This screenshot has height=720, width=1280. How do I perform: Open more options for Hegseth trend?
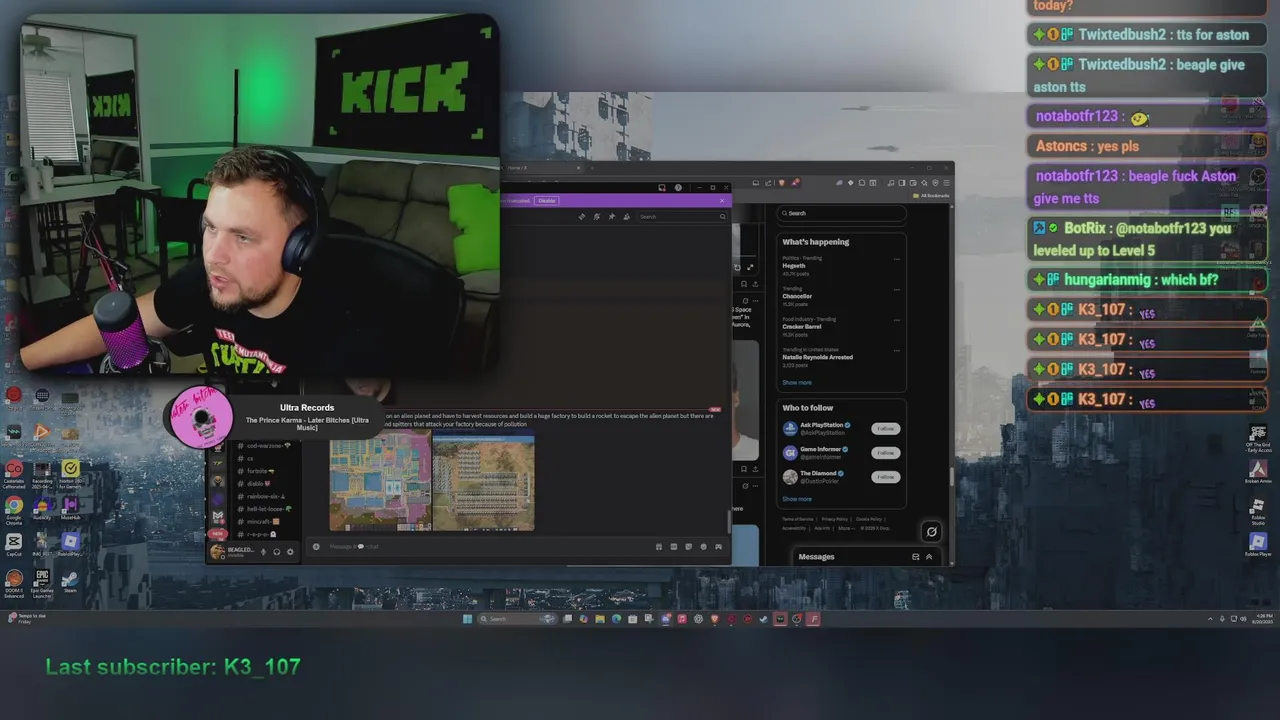pos(896,259)
